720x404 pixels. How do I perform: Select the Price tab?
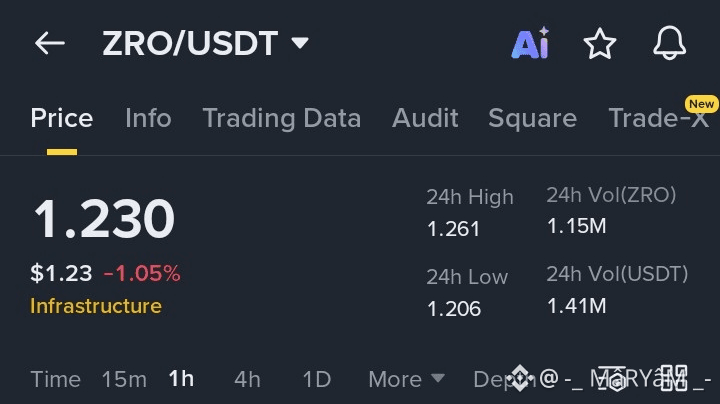tap(62, 118)
